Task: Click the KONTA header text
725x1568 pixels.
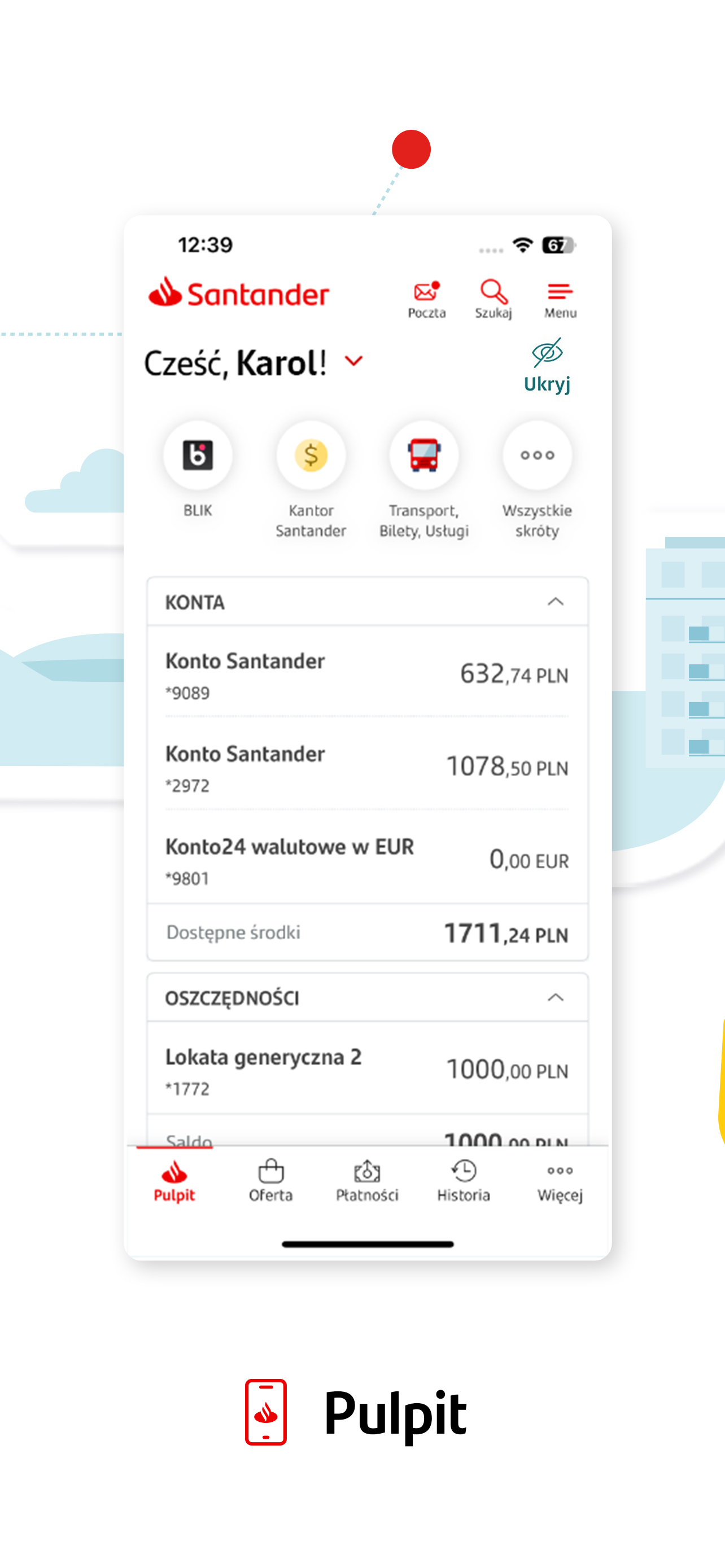Action: pyautogui.click(x=195, y=603)
